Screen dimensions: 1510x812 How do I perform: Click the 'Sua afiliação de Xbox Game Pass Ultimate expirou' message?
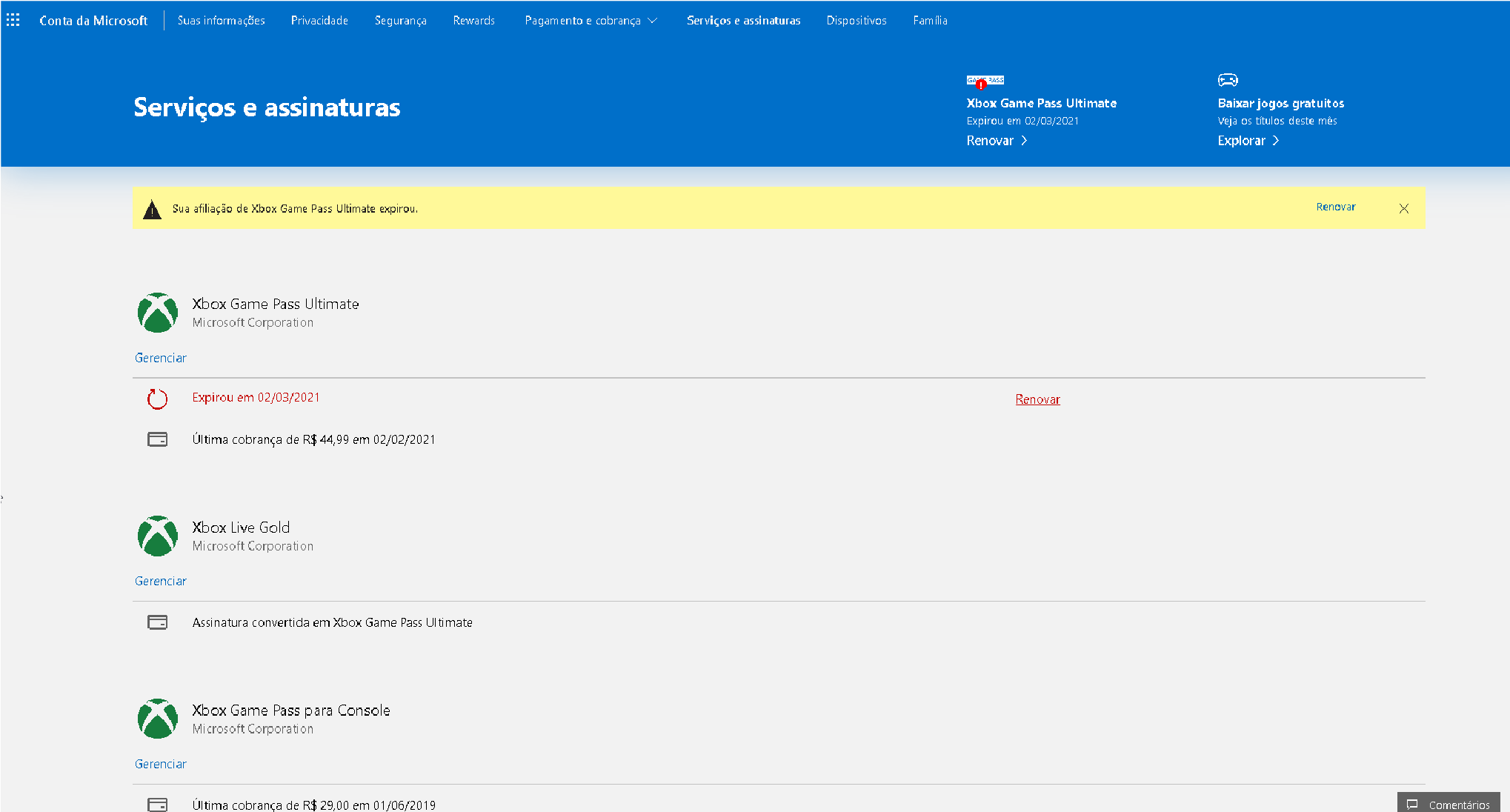pos(295,209)
